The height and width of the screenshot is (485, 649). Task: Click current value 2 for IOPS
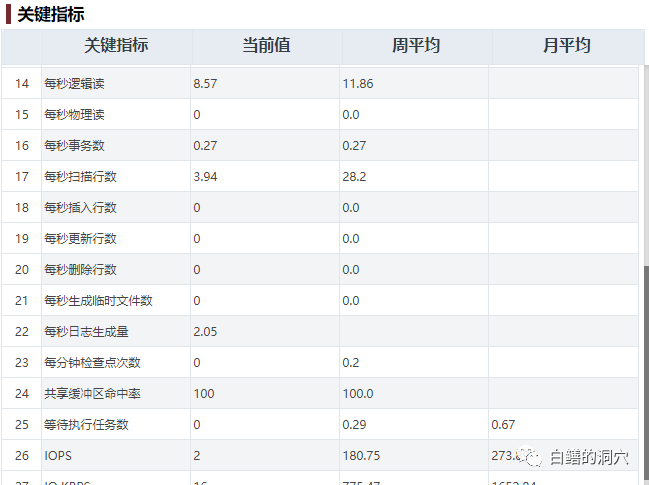coord(197,456)
